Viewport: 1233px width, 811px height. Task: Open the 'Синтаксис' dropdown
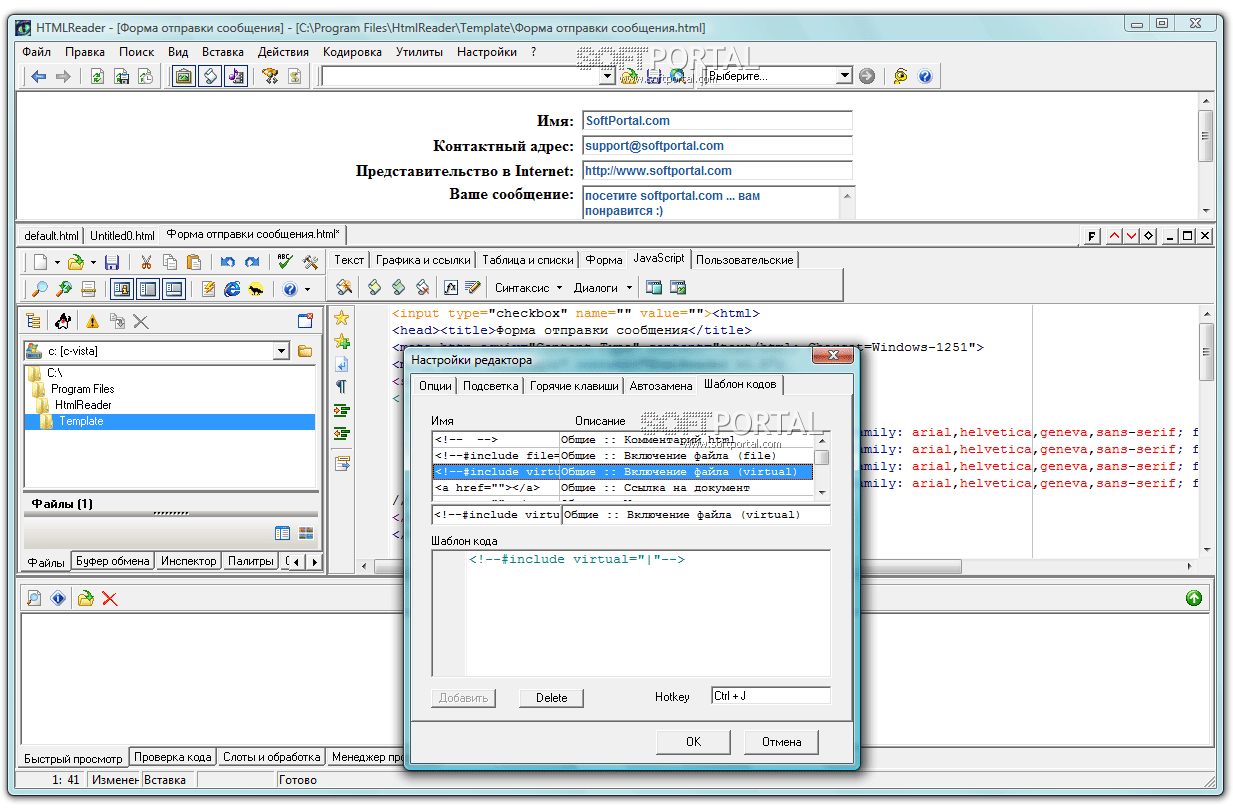528,288
